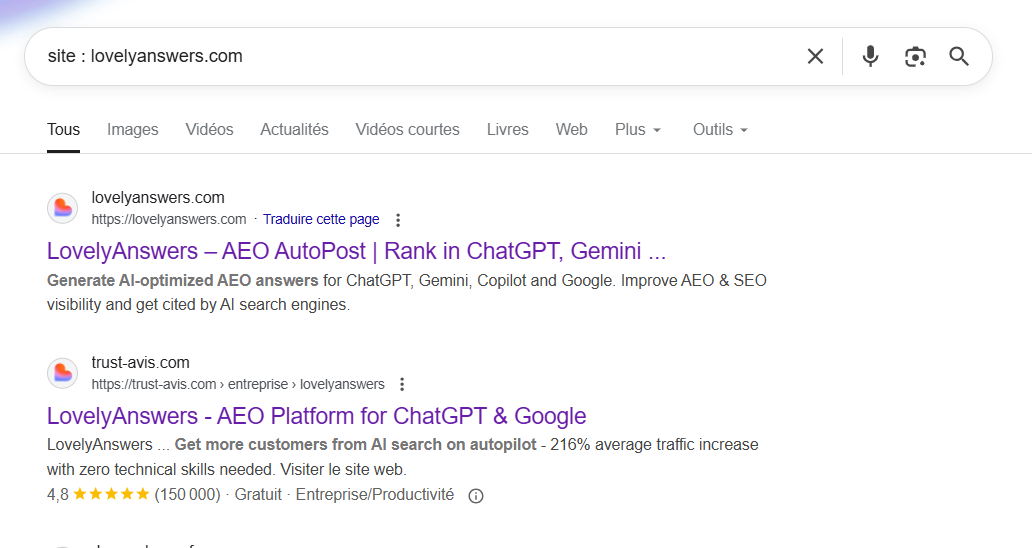Switch to the Images tab
Viewport: 1032px width, 548px height.
(133, 130)
